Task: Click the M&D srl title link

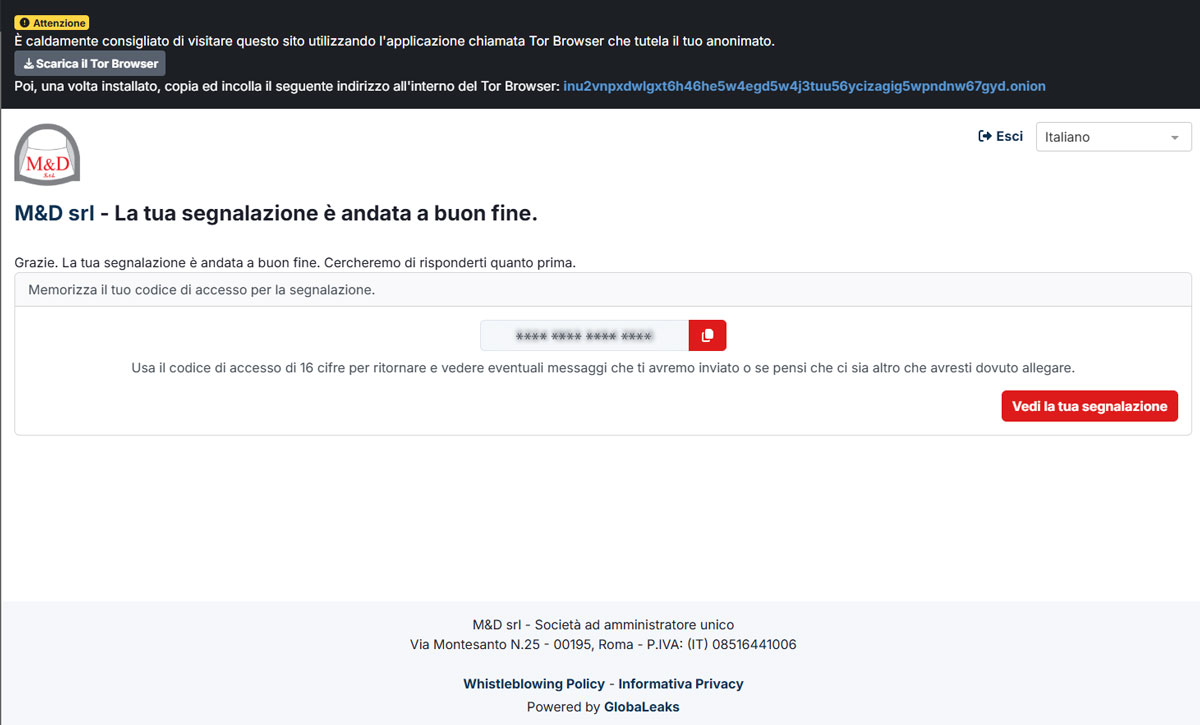Action: 54,213
